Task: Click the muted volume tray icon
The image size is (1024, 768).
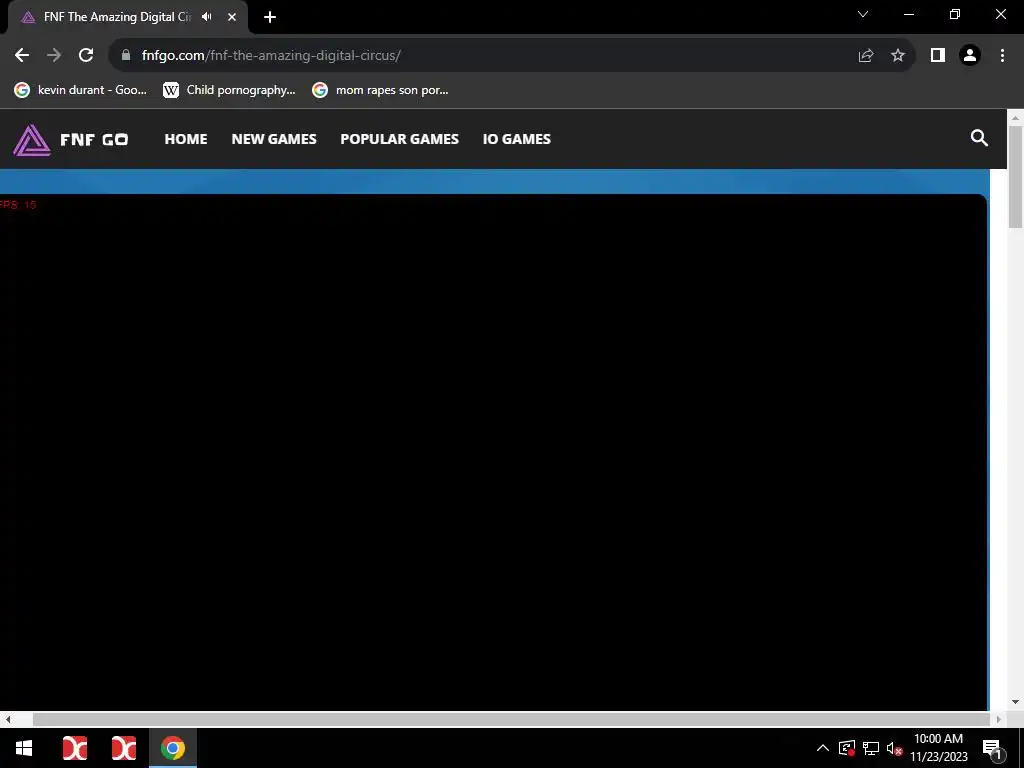Action: click(894, 748)
